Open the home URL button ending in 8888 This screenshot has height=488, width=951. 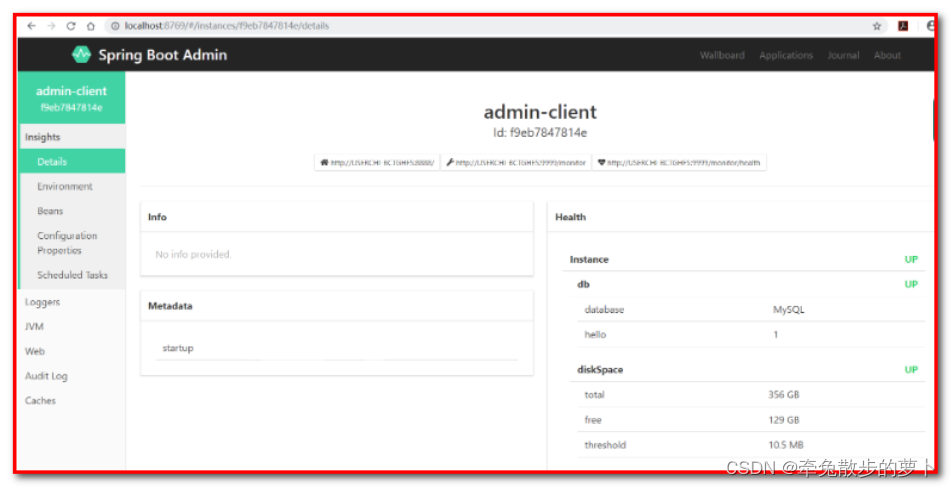click(377, 162)
